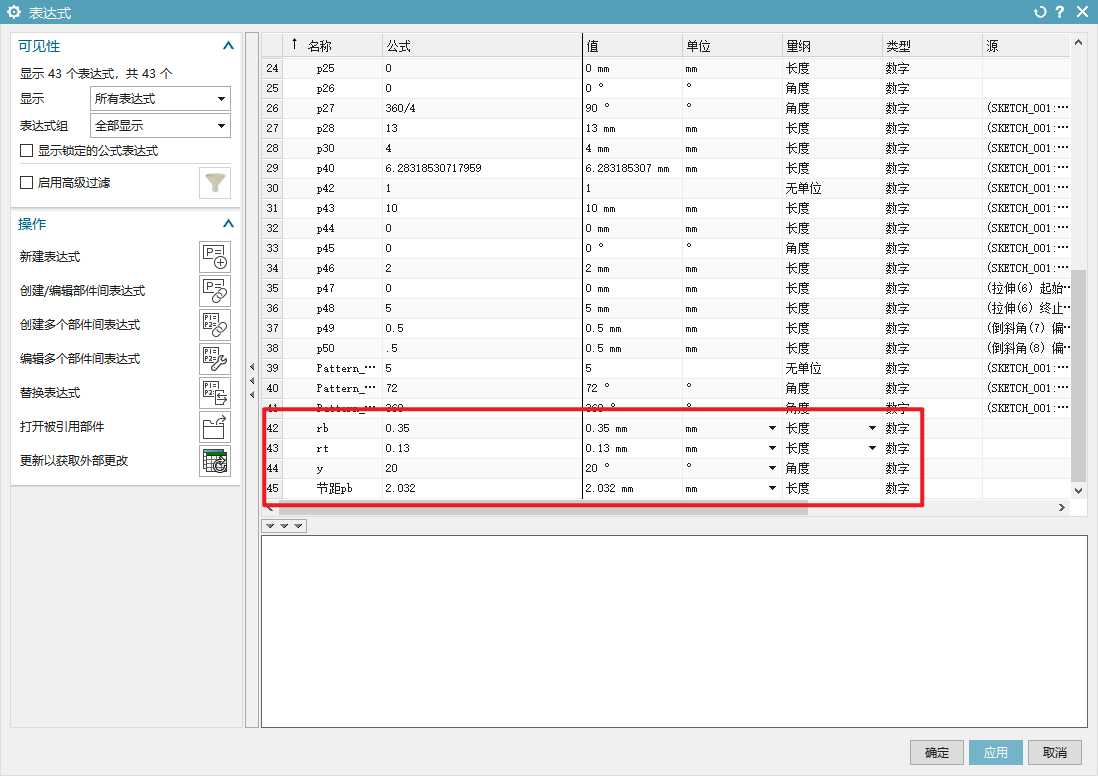Select formula cell .5 of p50
Viewport: 1098px width, 776px height.
pos(482,348)
